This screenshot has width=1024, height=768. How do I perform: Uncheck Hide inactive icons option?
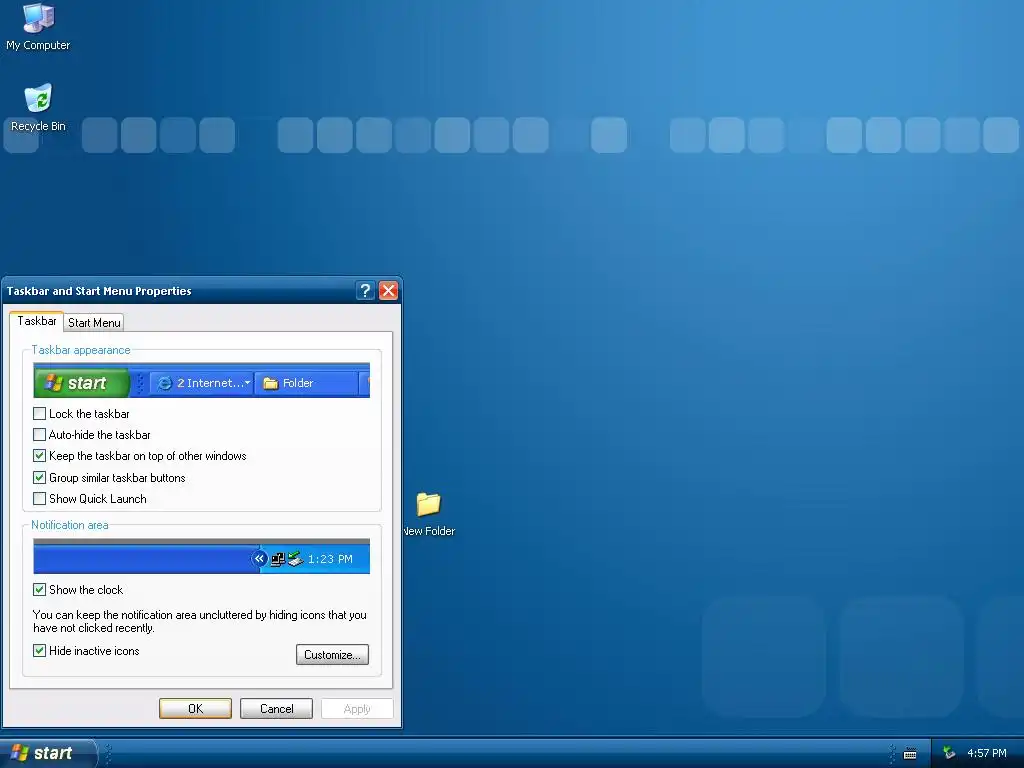[39, 650]
